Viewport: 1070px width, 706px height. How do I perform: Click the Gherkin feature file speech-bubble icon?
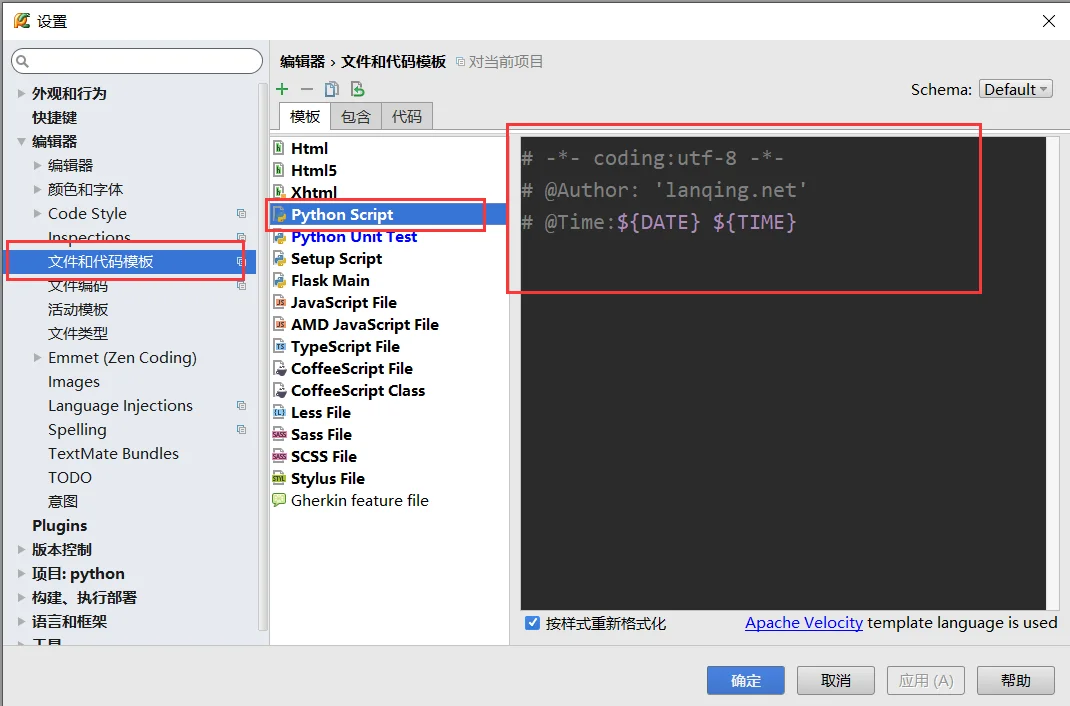coord(279,500)
